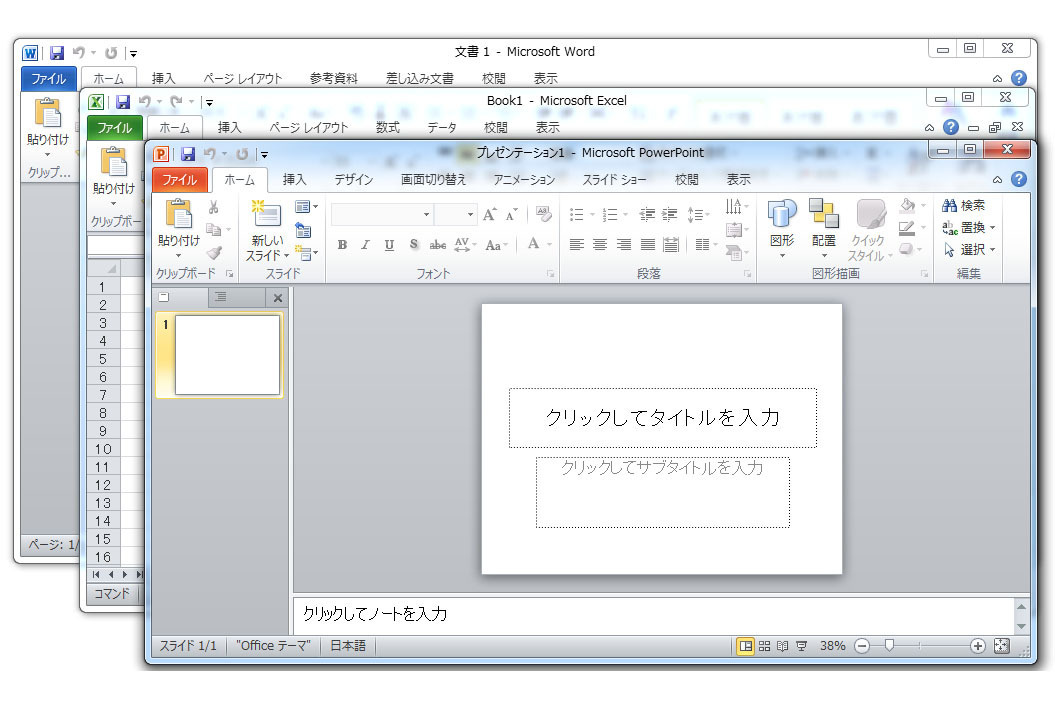Switch to the 画面切り替え tab

[433, 180]
